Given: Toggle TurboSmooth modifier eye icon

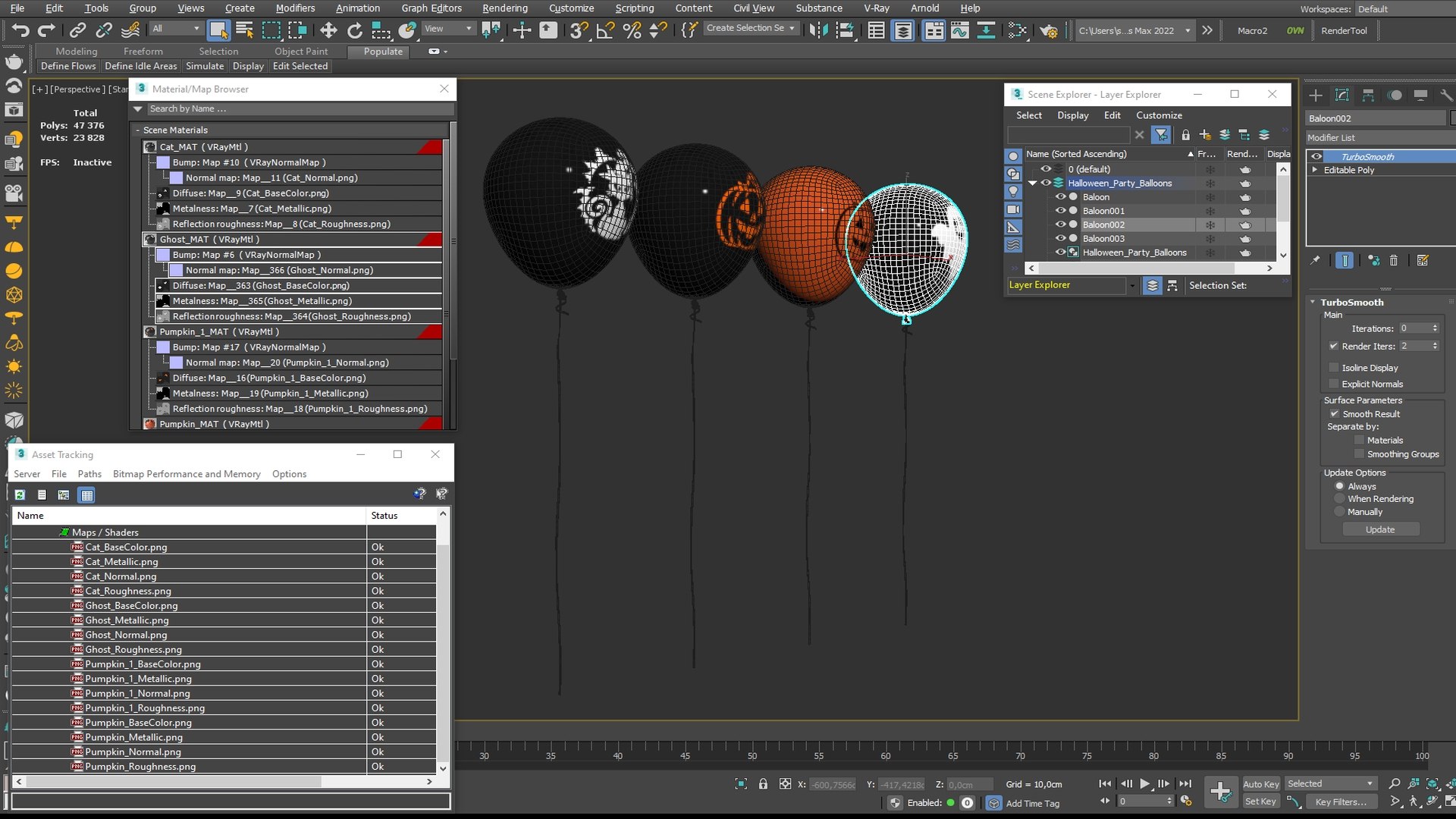Looking at the screenshot, I should click(x=1316, y=157).
